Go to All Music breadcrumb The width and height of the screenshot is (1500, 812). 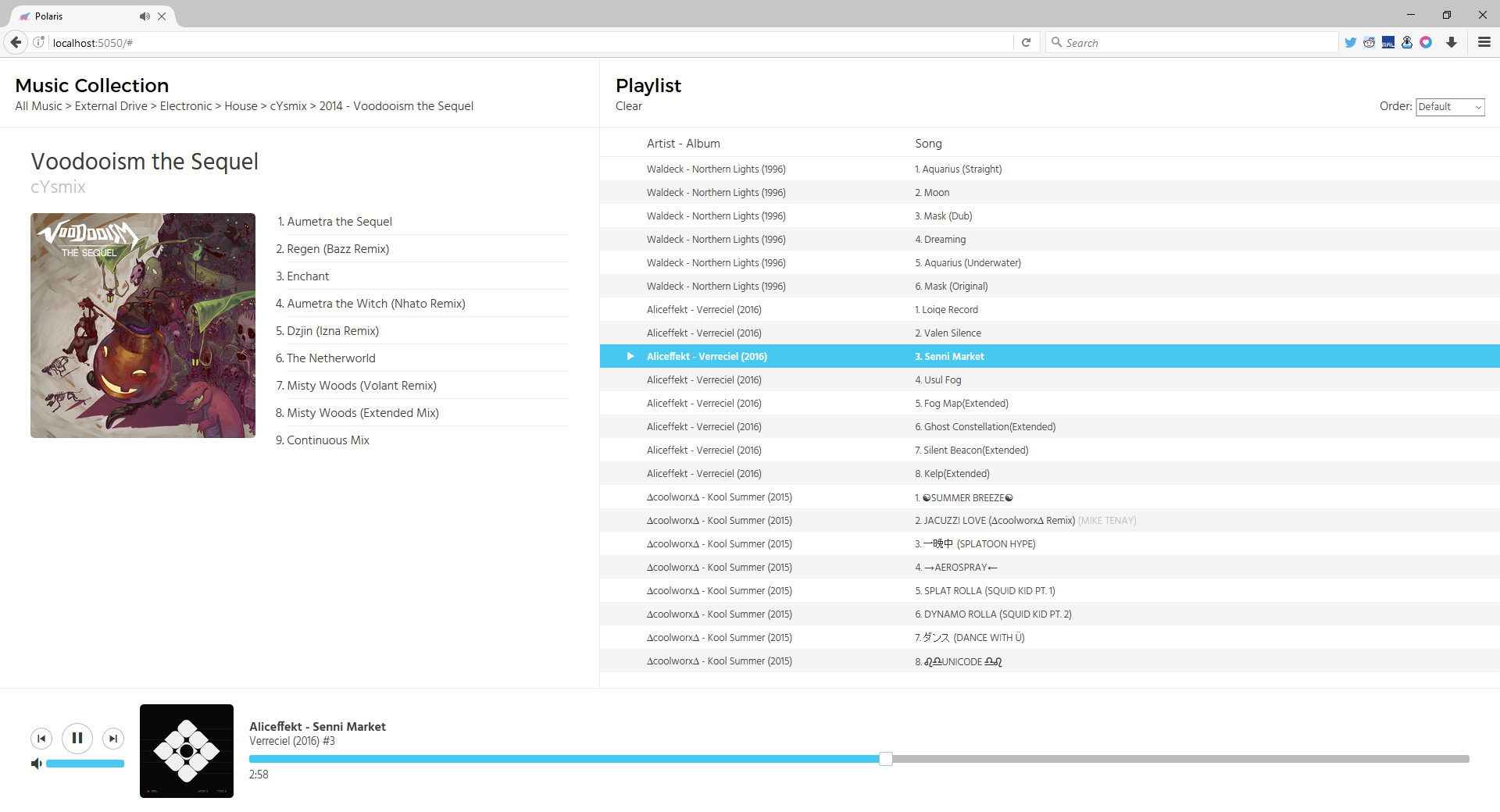[x=38, y=106]
